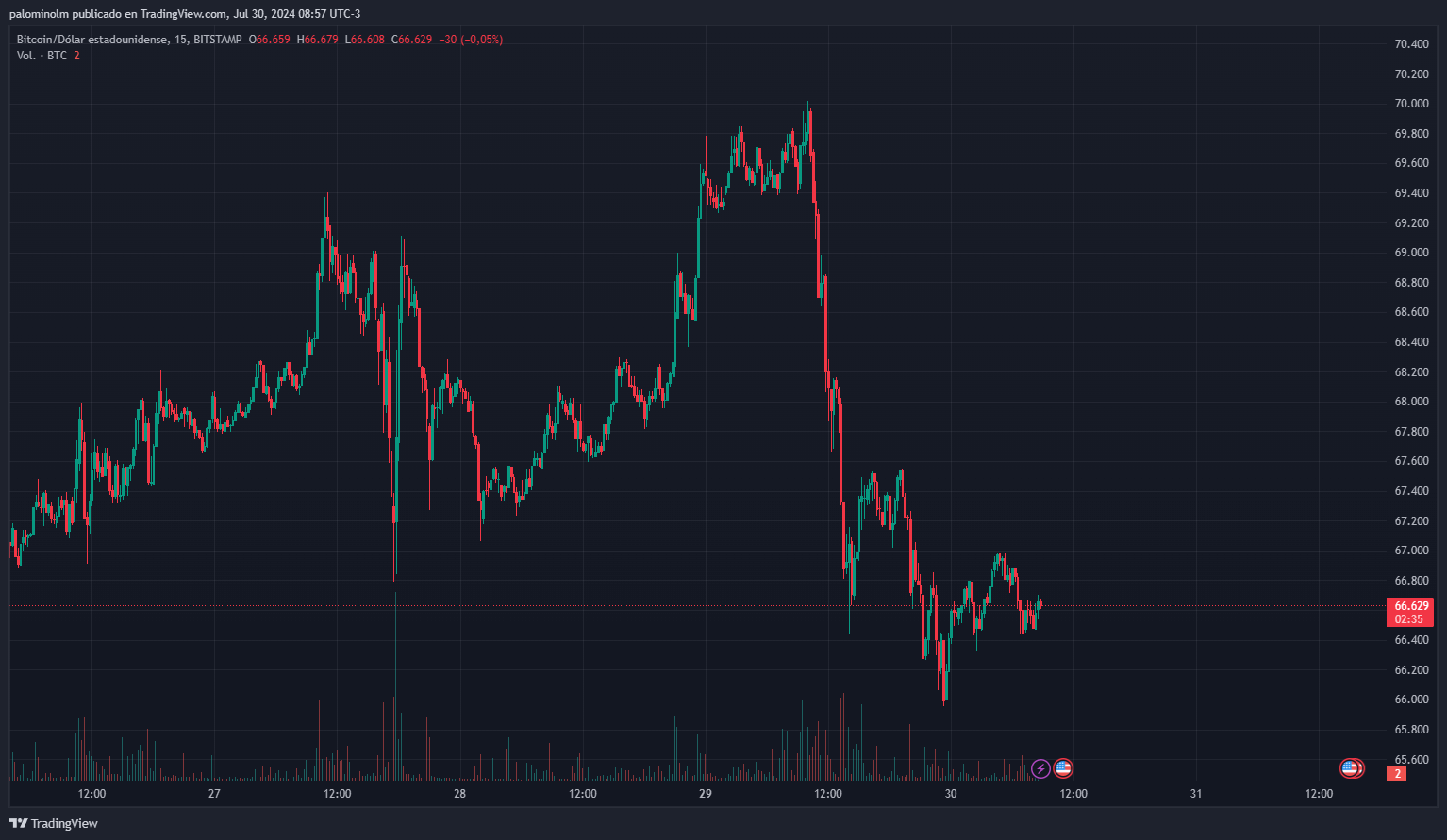This screenshot has width=1447, height=840.
Task: Click the high value H66.679
Action: click(318, 40)
